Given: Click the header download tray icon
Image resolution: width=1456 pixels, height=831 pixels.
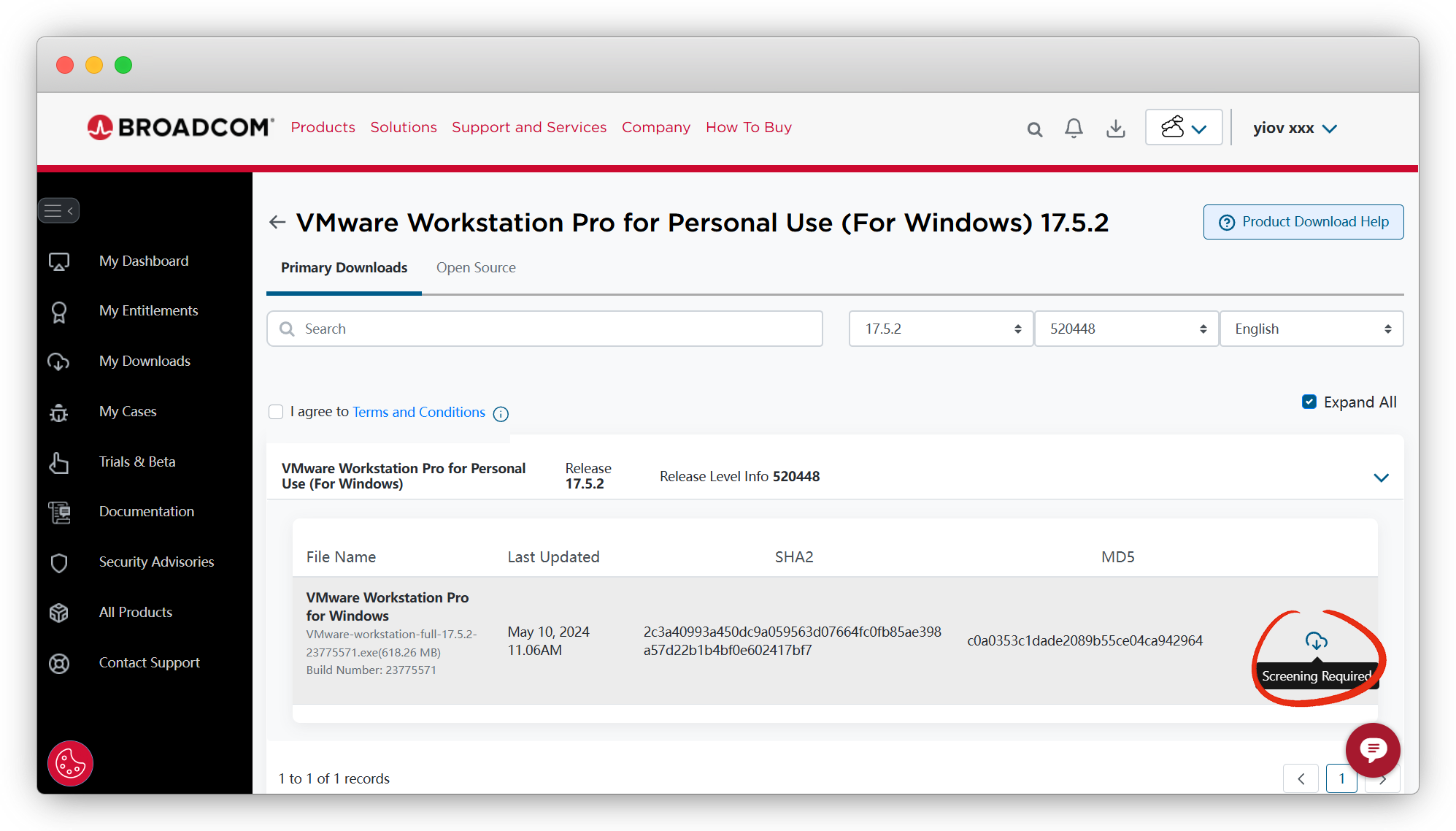Looking at the screenshot, I should point(1115,129).
